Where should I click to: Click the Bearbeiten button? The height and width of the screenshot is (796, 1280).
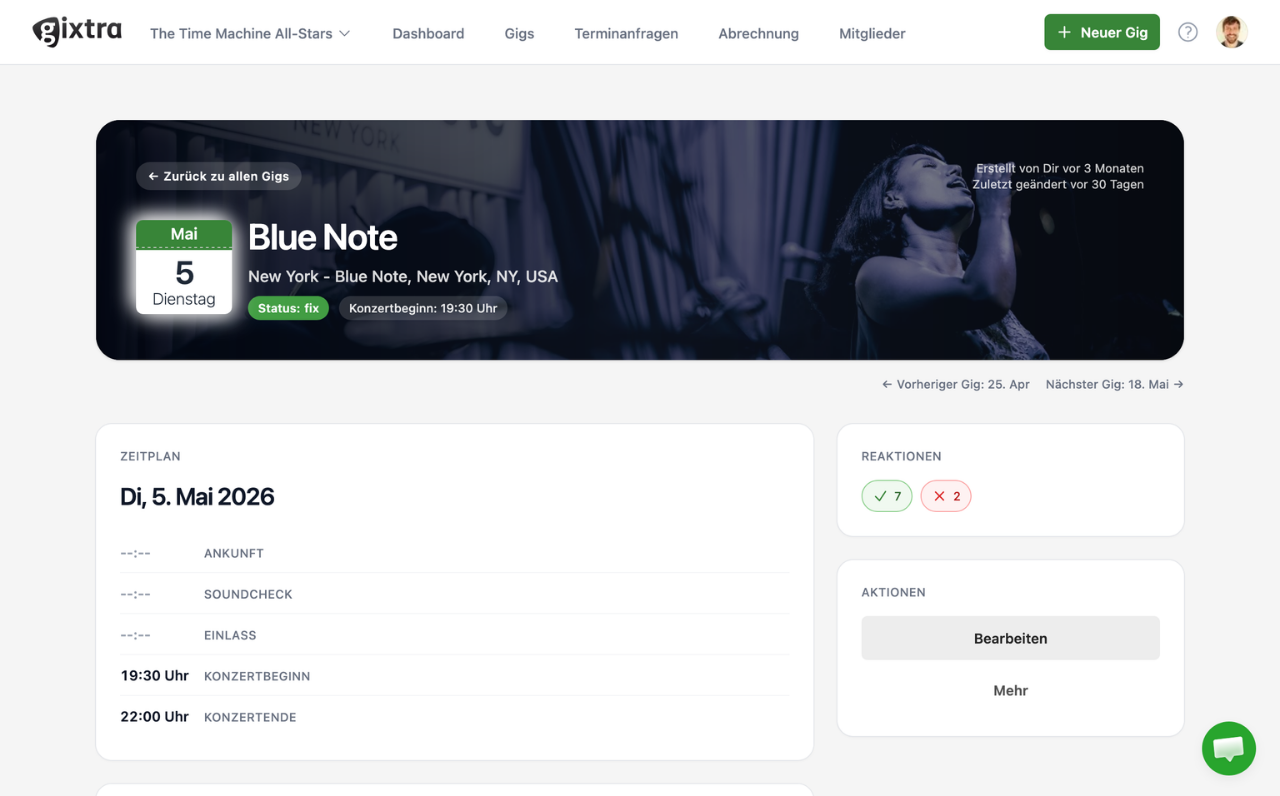tap(1010, 638)
